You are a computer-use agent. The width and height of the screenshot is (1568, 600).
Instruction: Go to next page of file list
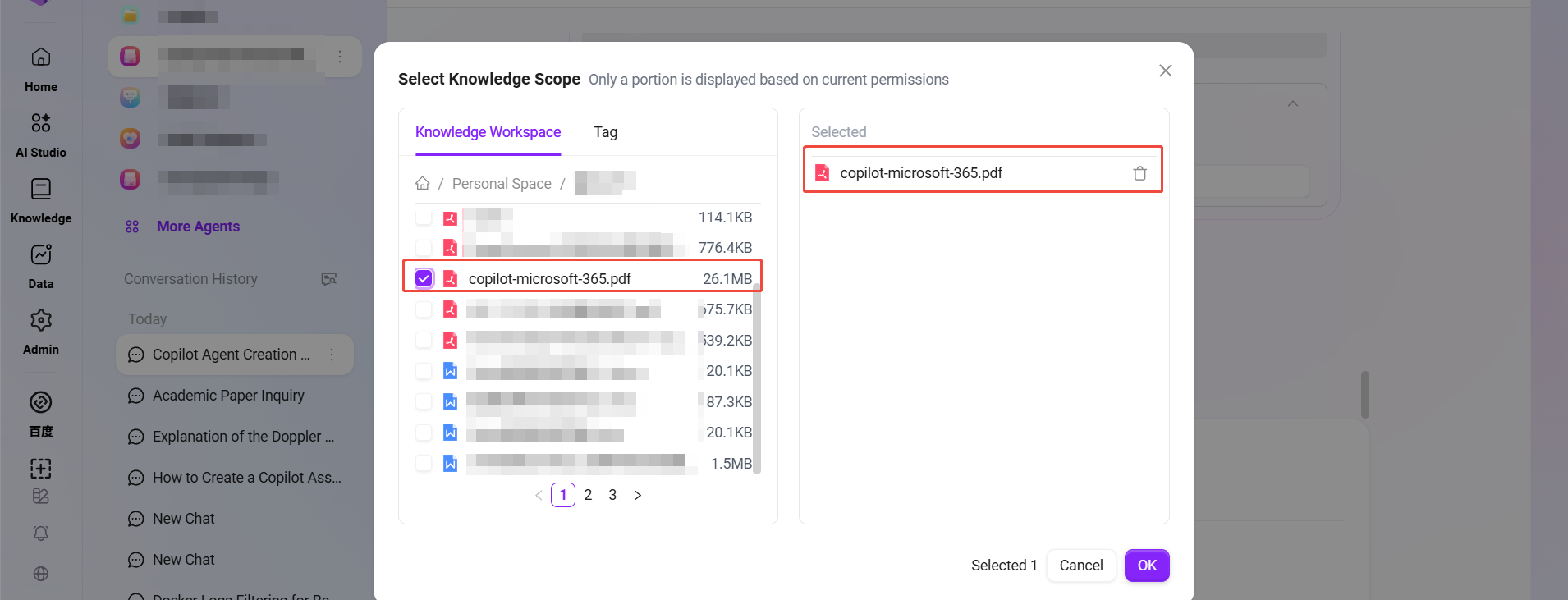(x=638, y=495)
